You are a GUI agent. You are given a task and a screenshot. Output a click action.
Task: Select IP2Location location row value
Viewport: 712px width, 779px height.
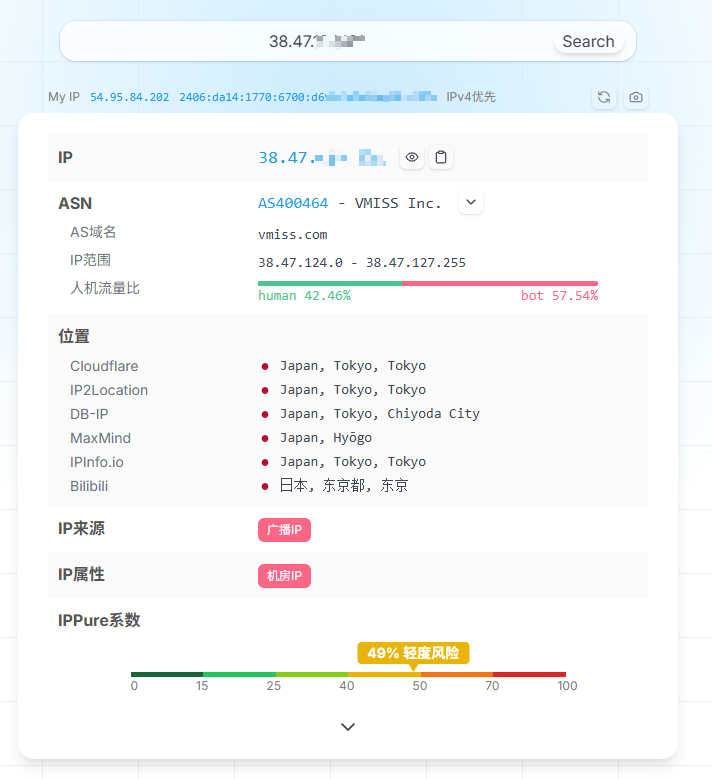tap(353, 390)
